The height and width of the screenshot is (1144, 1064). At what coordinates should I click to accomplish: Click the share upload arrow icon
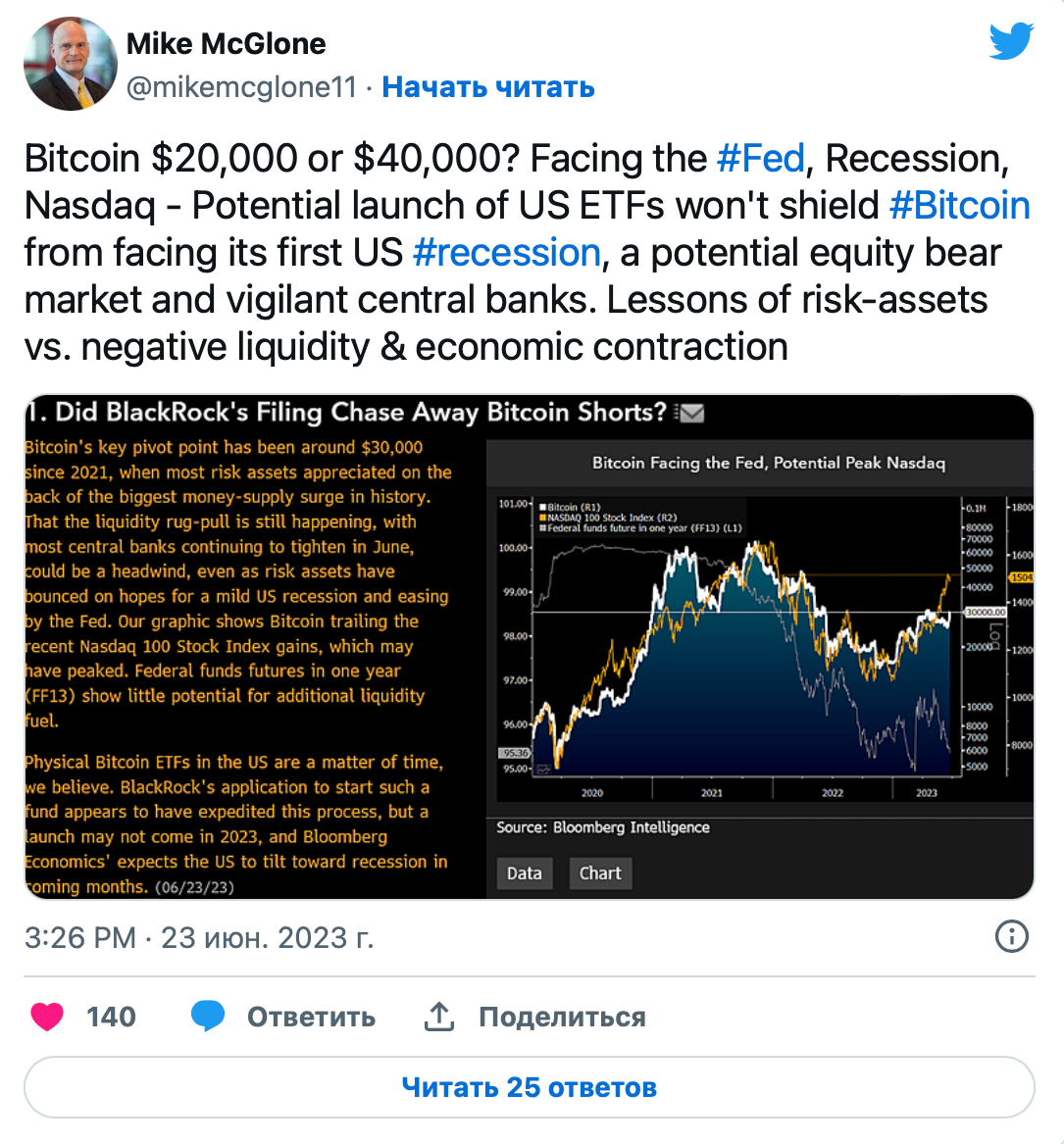pos(439,1017)
